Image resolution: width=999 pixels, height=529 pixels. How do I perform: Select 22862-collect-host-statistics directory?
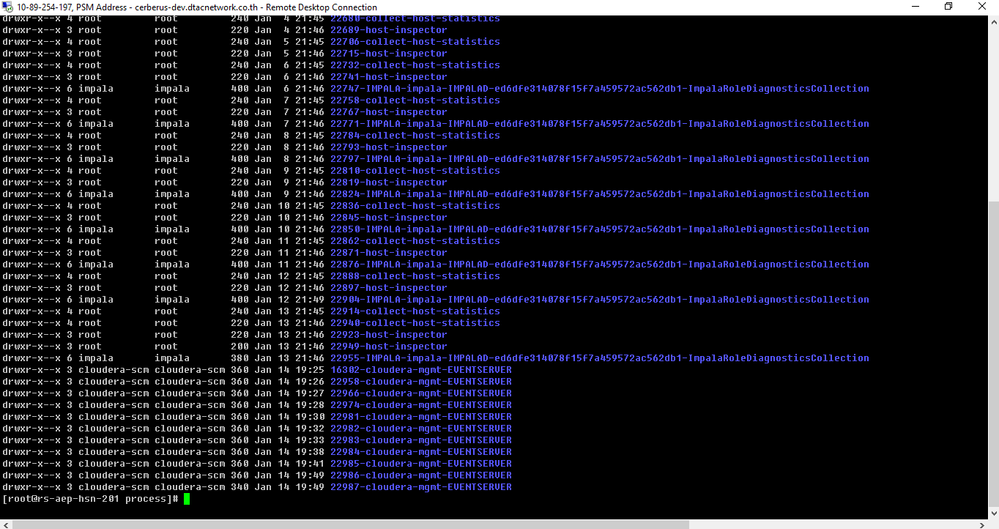tap(415, 241)
